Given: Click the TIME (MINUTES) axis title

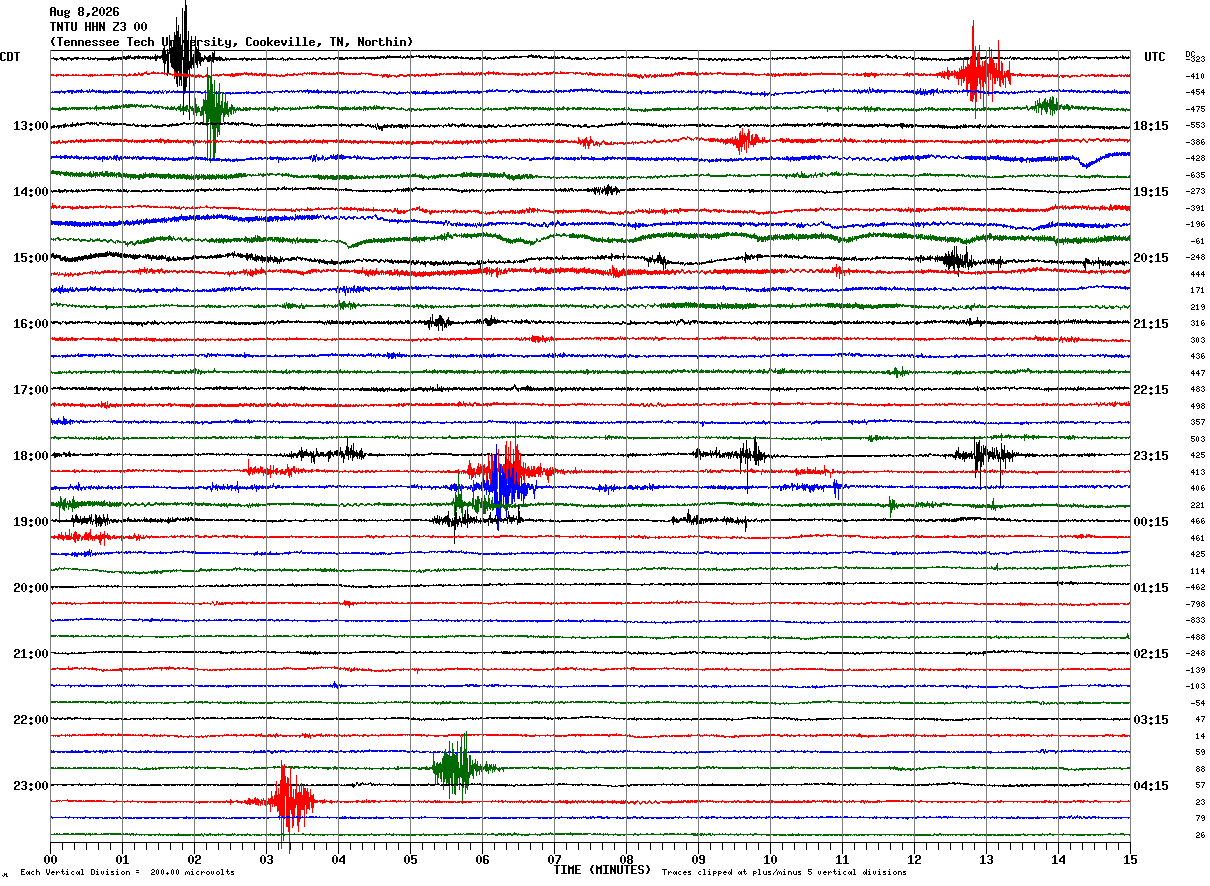Looking at the screenshot, I should (x=602, y=870).
